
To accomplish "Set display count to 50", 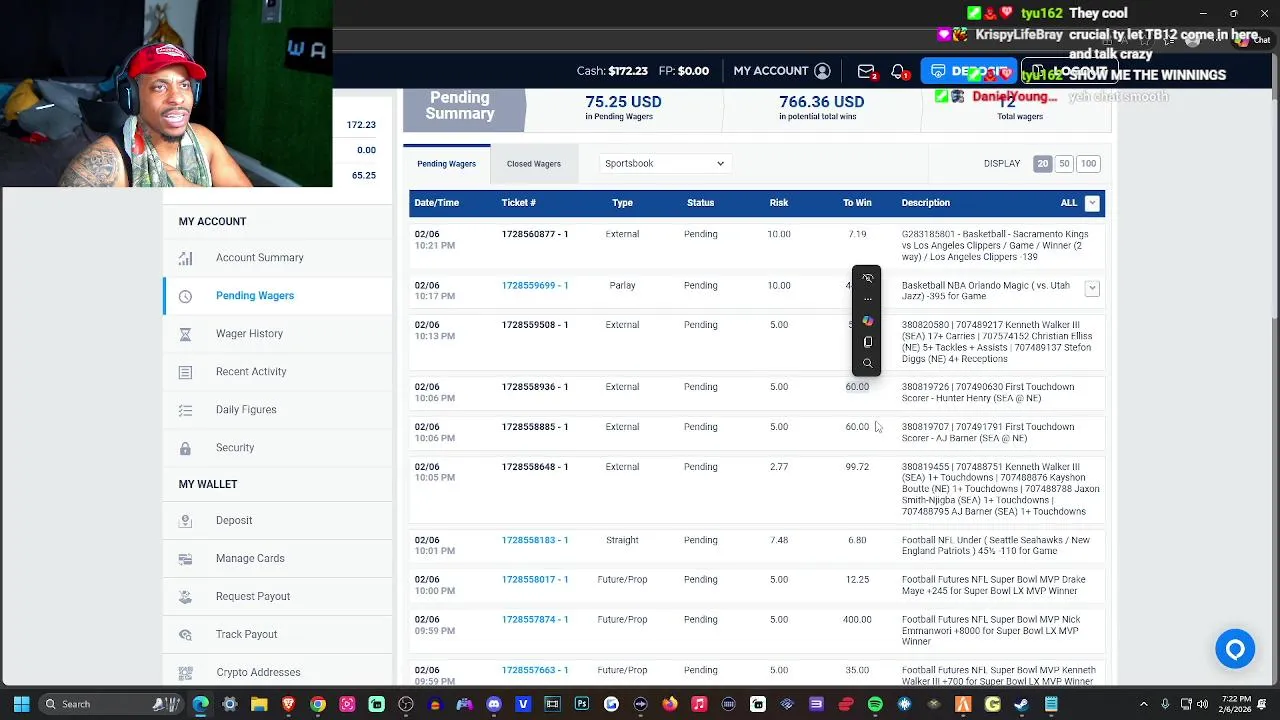I will [x=1064, y=164].
